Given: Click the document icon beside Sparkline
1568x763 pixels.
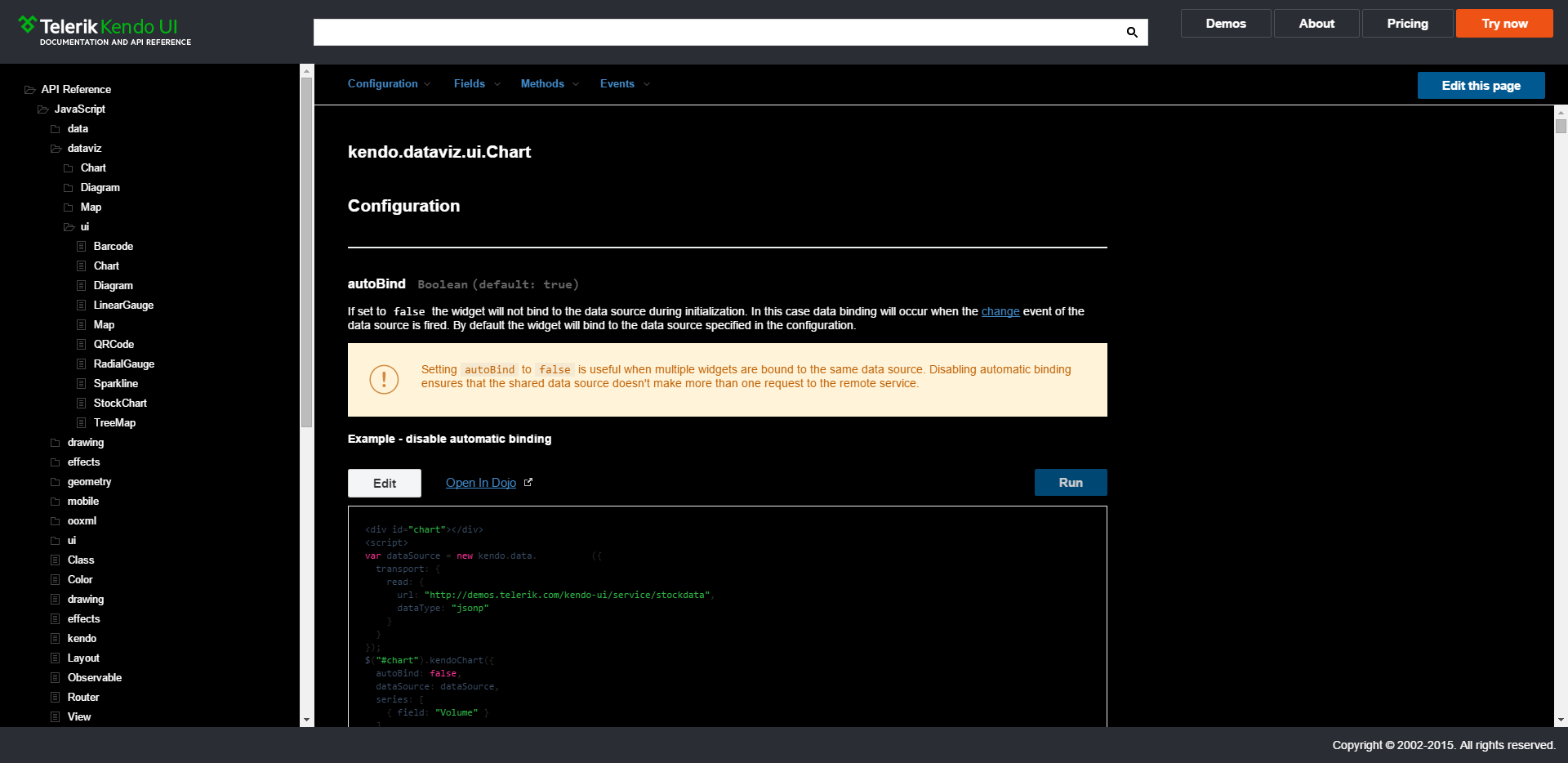Looking at the screenshot, I should (x=82, y=384).
